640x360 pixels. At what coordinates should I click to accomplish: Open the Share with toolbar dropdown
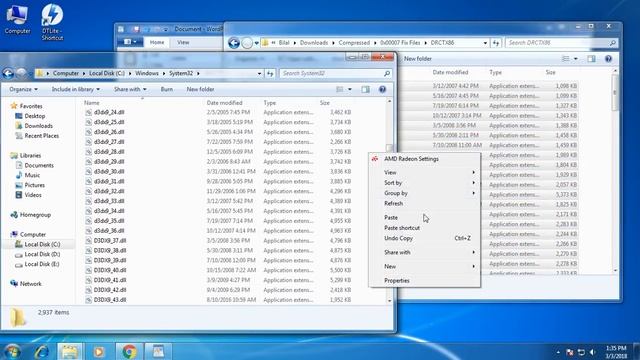coord(130,89)
